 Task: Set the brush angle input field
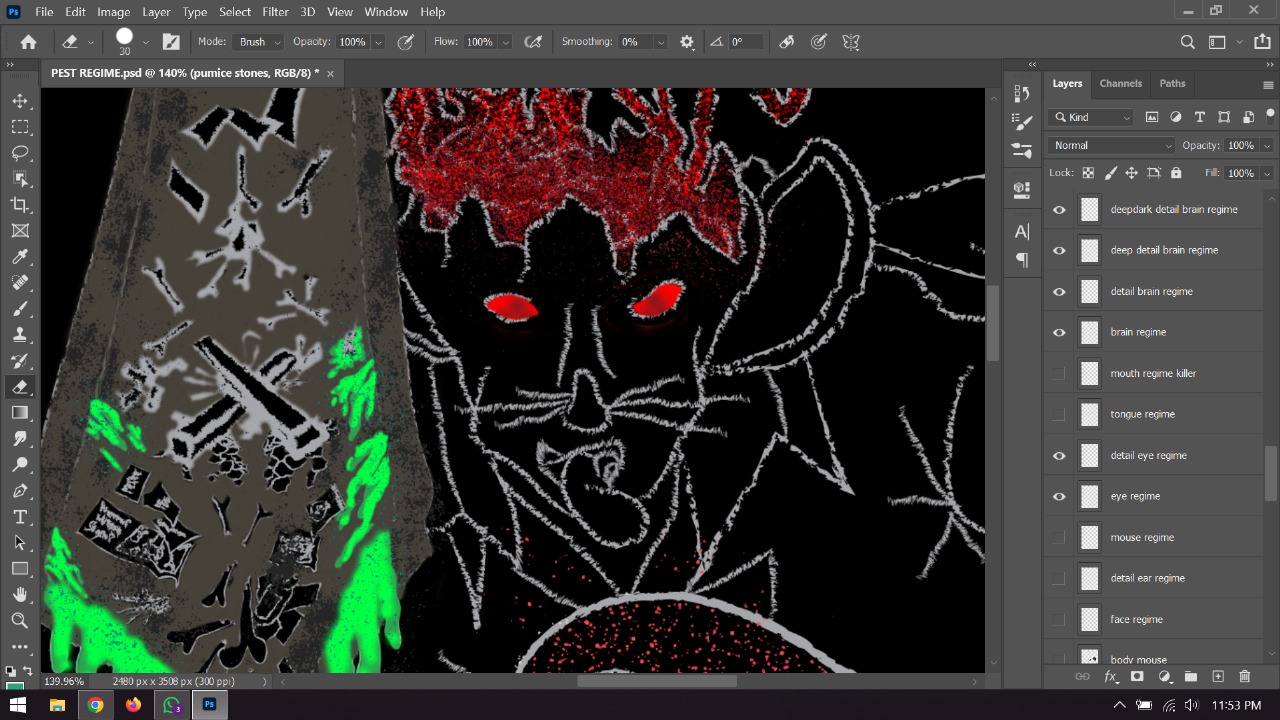tap(745, 42)
